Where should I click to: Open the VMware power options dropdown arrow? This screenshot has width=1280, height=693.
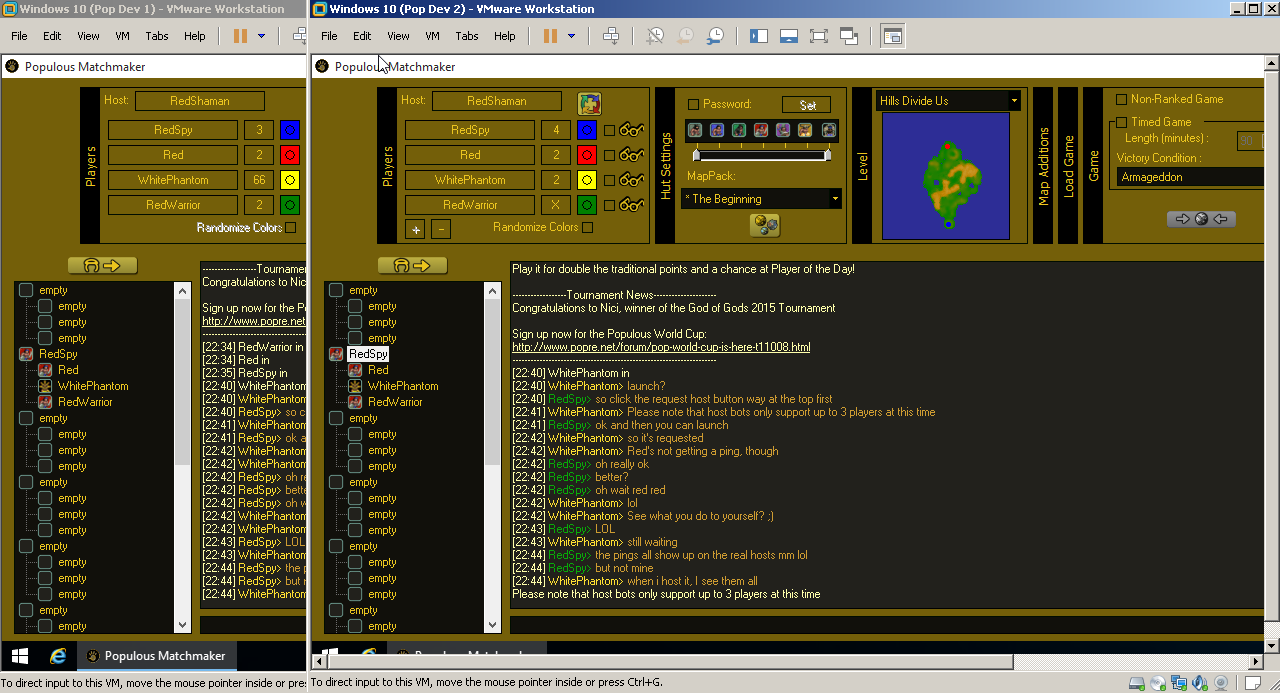(571, 36)
